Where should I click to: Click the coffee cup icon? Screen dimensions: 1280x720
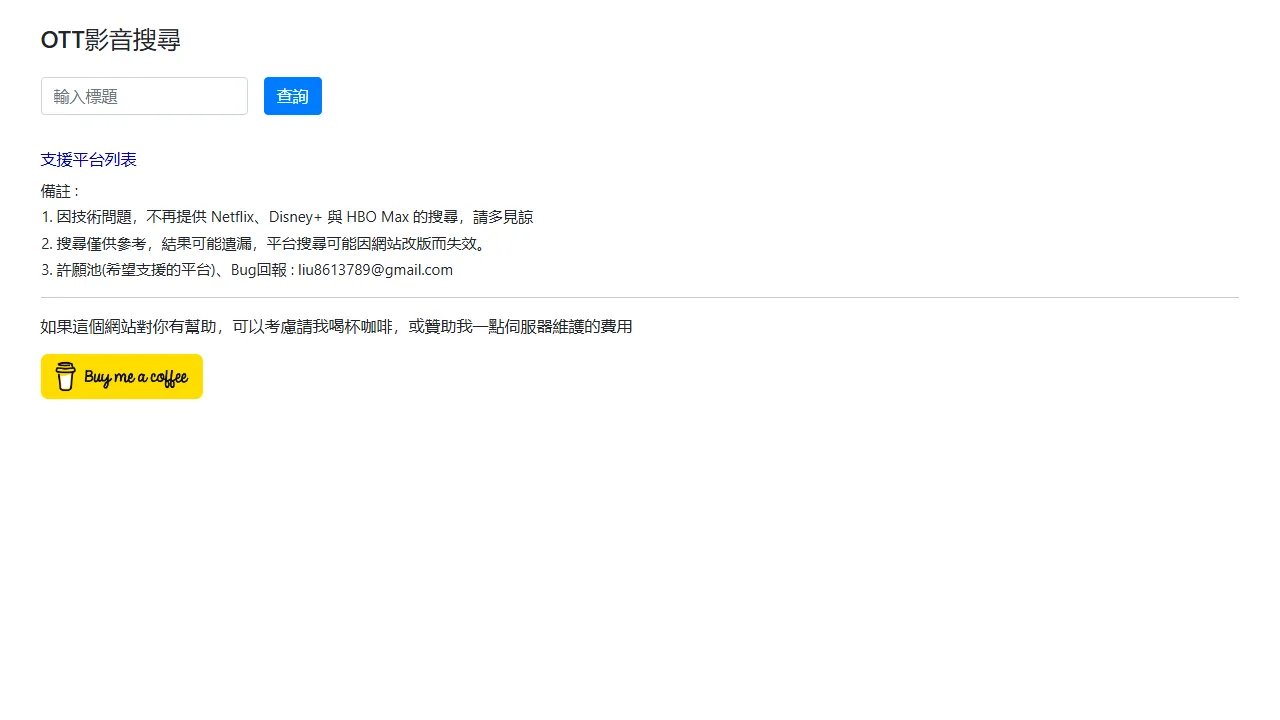(x=65, y=376)
